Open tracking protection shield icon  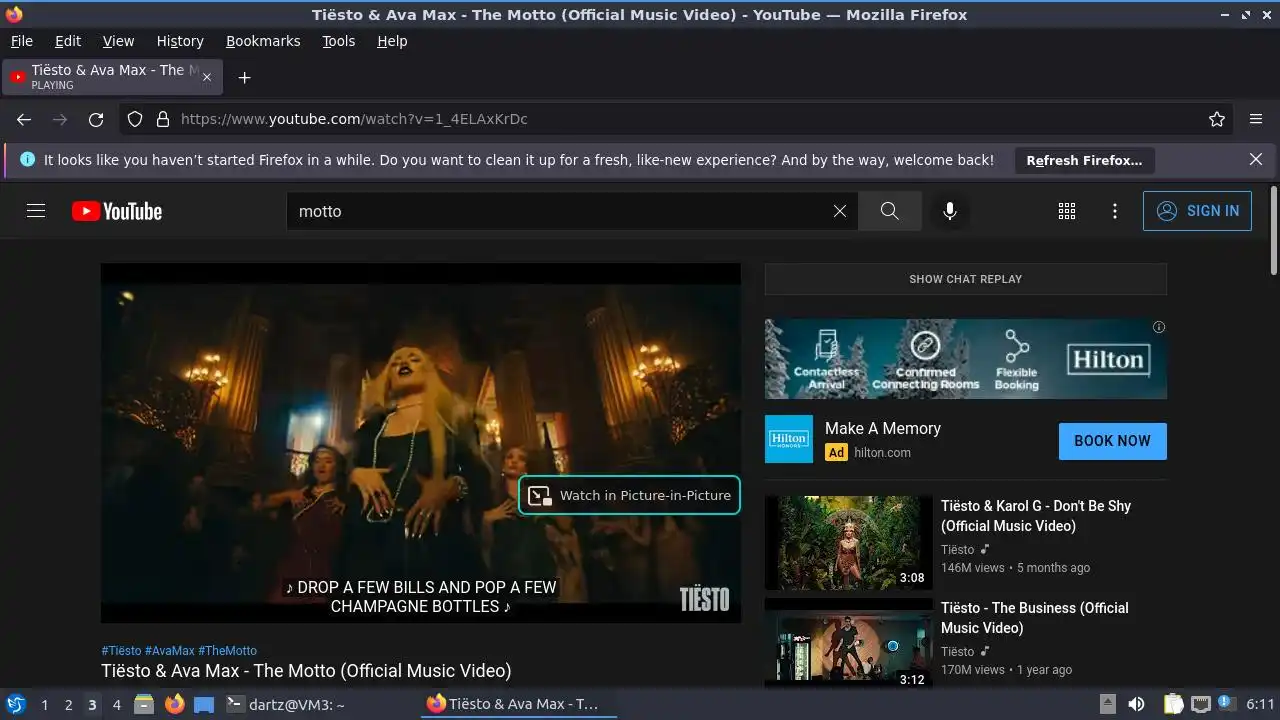[136, 119]
